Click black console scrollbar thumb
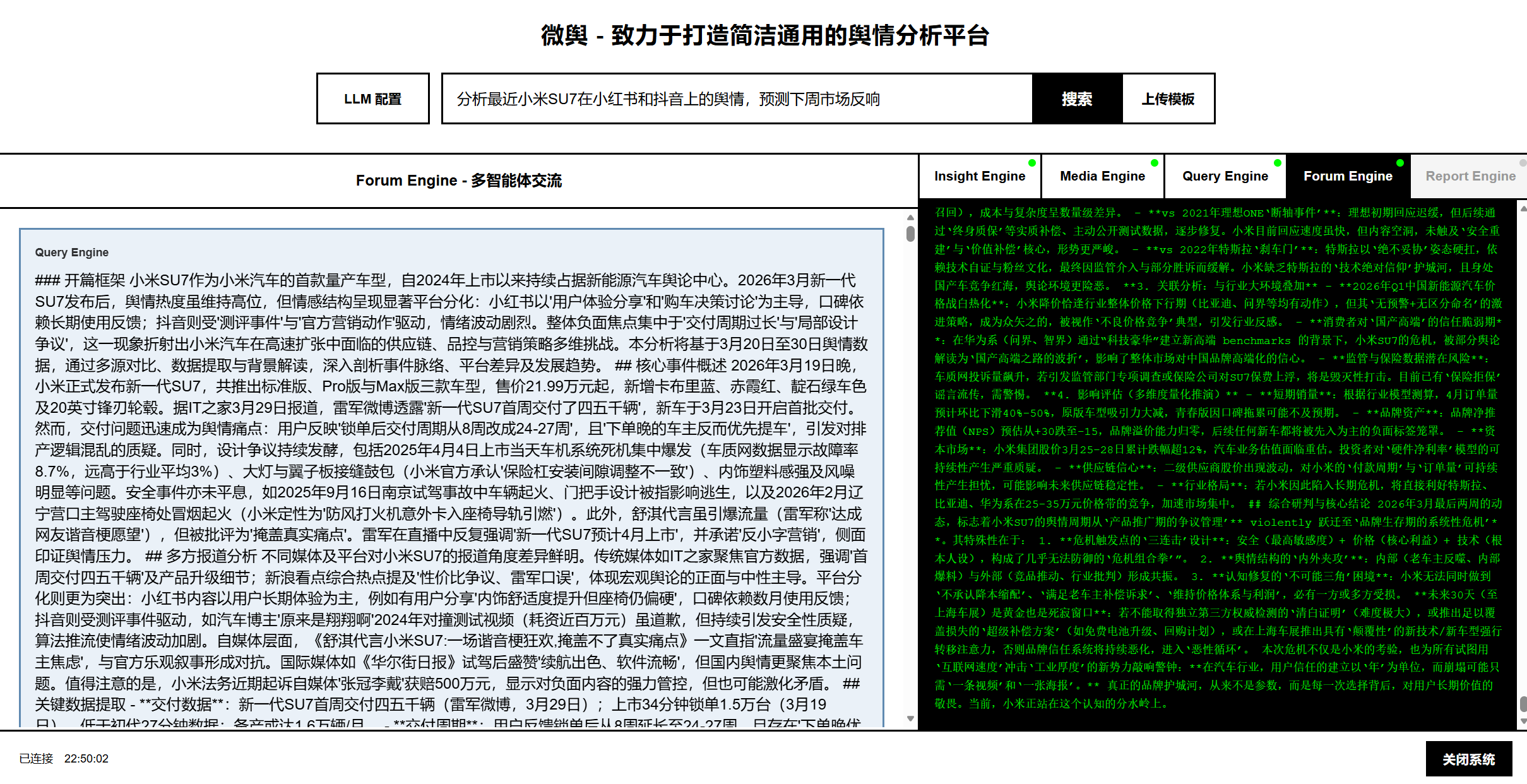This screenshot has width=1527, height=784. tap(1523, 704)
